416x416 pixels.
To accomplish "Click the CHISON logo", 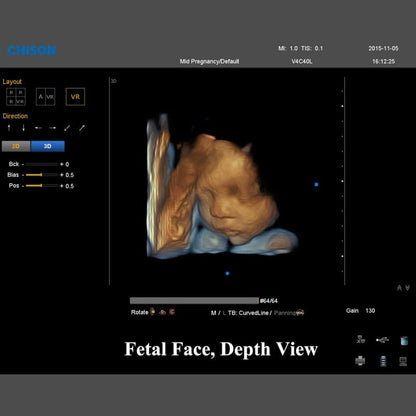I will point(32,50).
